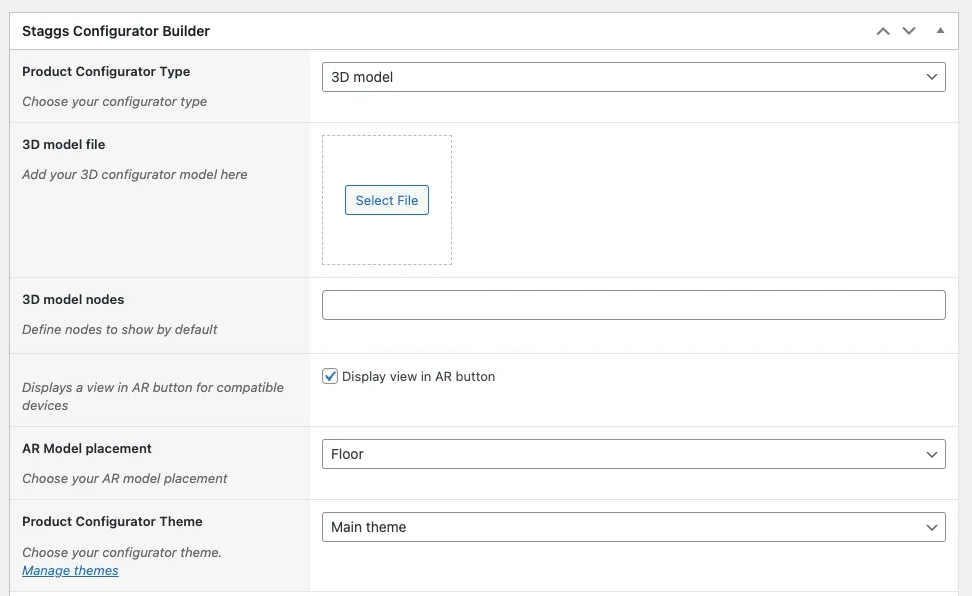Click the '3D model file' field label
Image resolution: width=972 pixels, height=596 pixels.
pyautogui.click(x=64, y=145)
